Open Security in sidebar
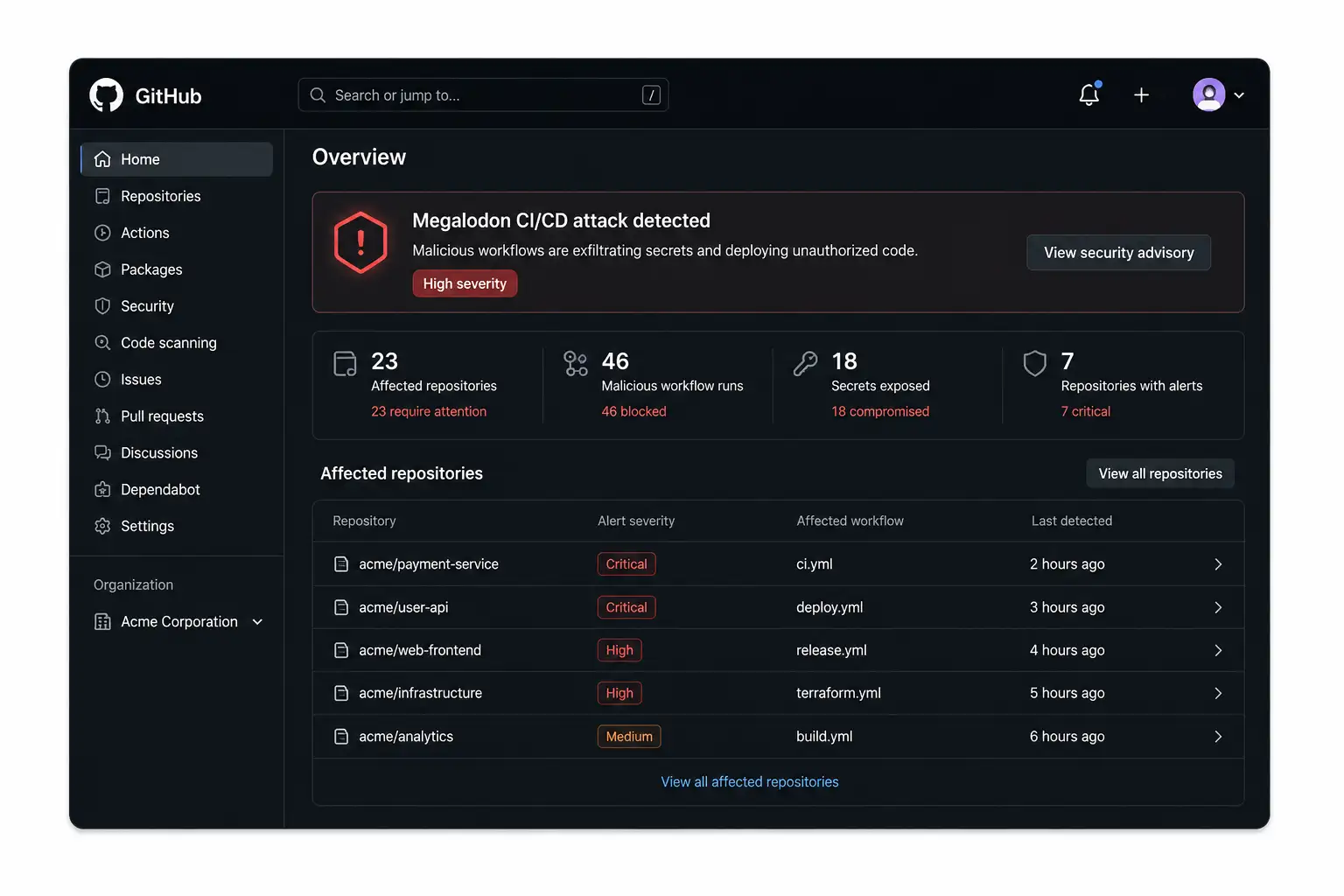 click(176, 306)
